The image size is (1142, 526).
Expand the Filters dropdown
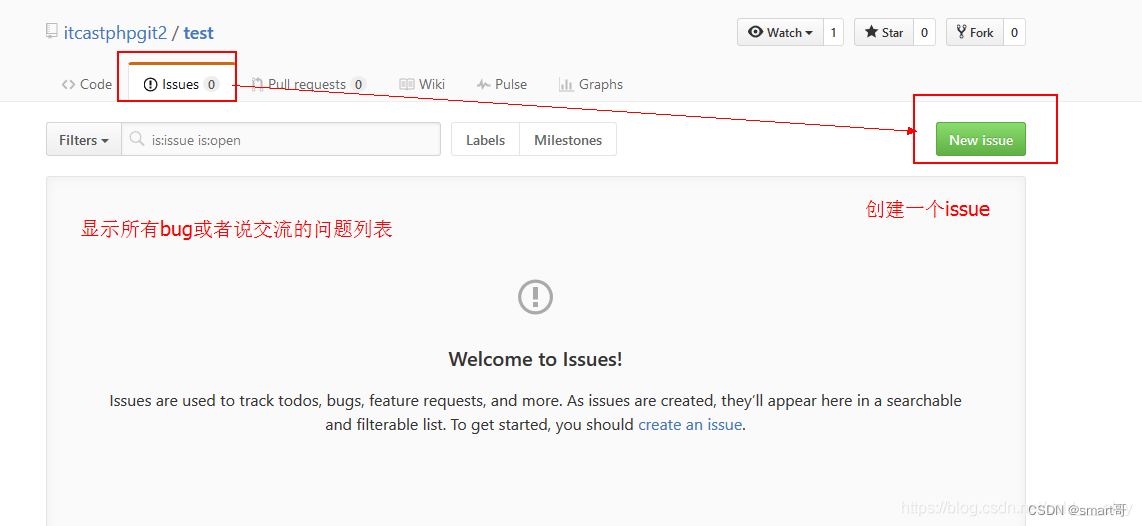coord(84,140)
